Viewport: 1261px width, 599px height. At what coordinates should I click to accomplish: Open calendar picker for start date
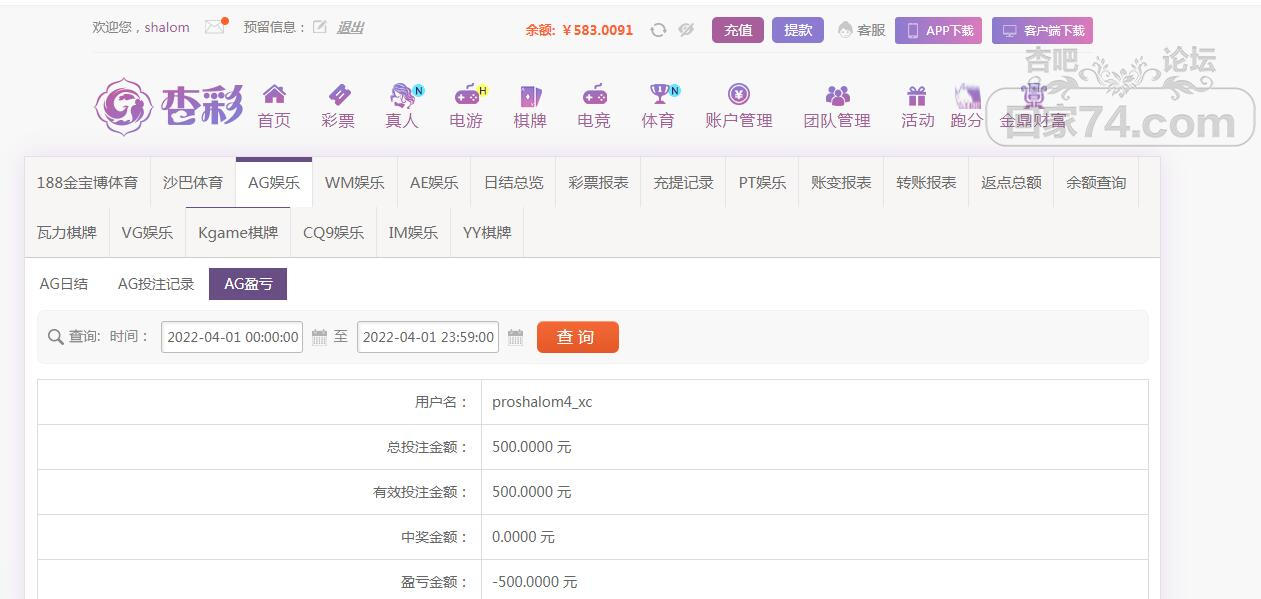tap(319, 337)
